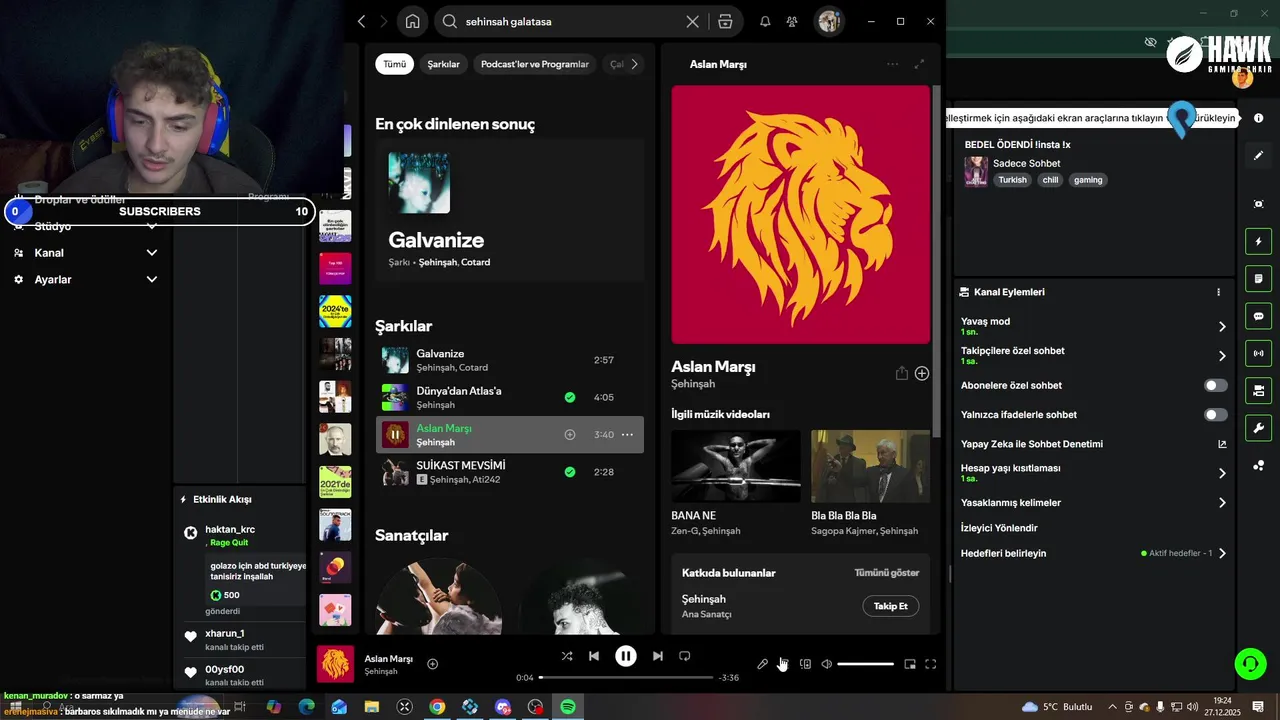The width and height of the screenshot is (1280, 720).
Task: Show more filter chips with arrow
Action: pyautogui.click(x=634, y=64)
